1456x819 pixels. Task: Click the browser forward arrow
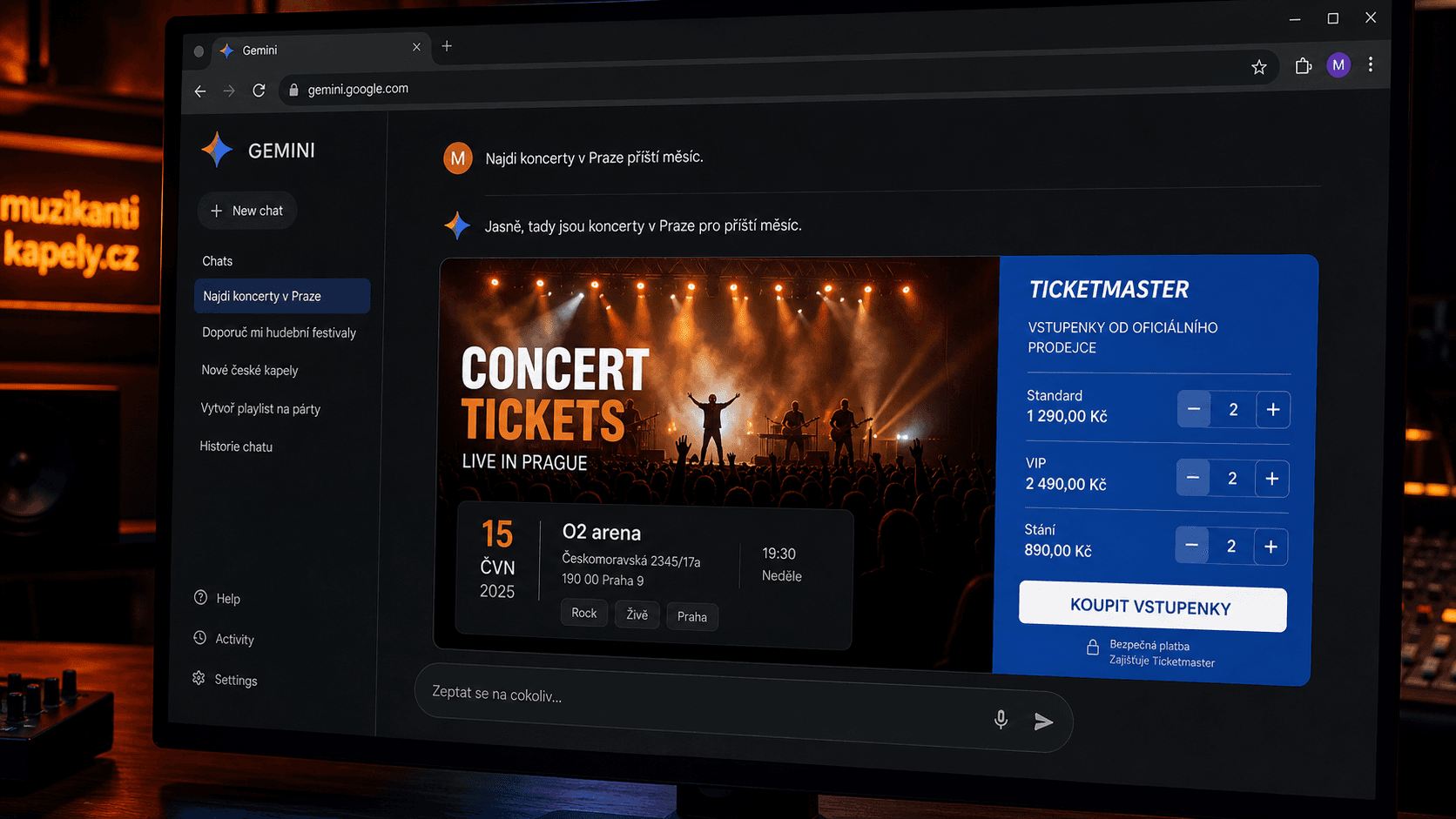coord(229,91)
